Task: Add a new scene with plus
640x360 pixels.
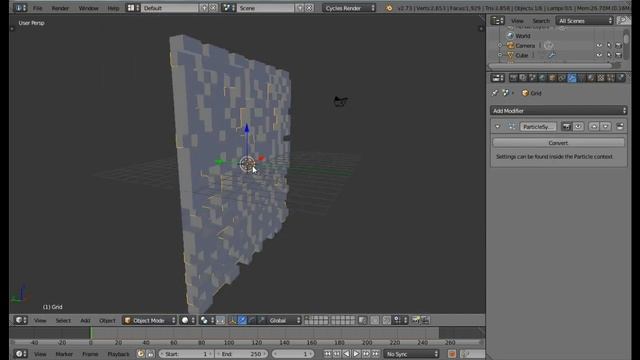Action: point(300,8)
